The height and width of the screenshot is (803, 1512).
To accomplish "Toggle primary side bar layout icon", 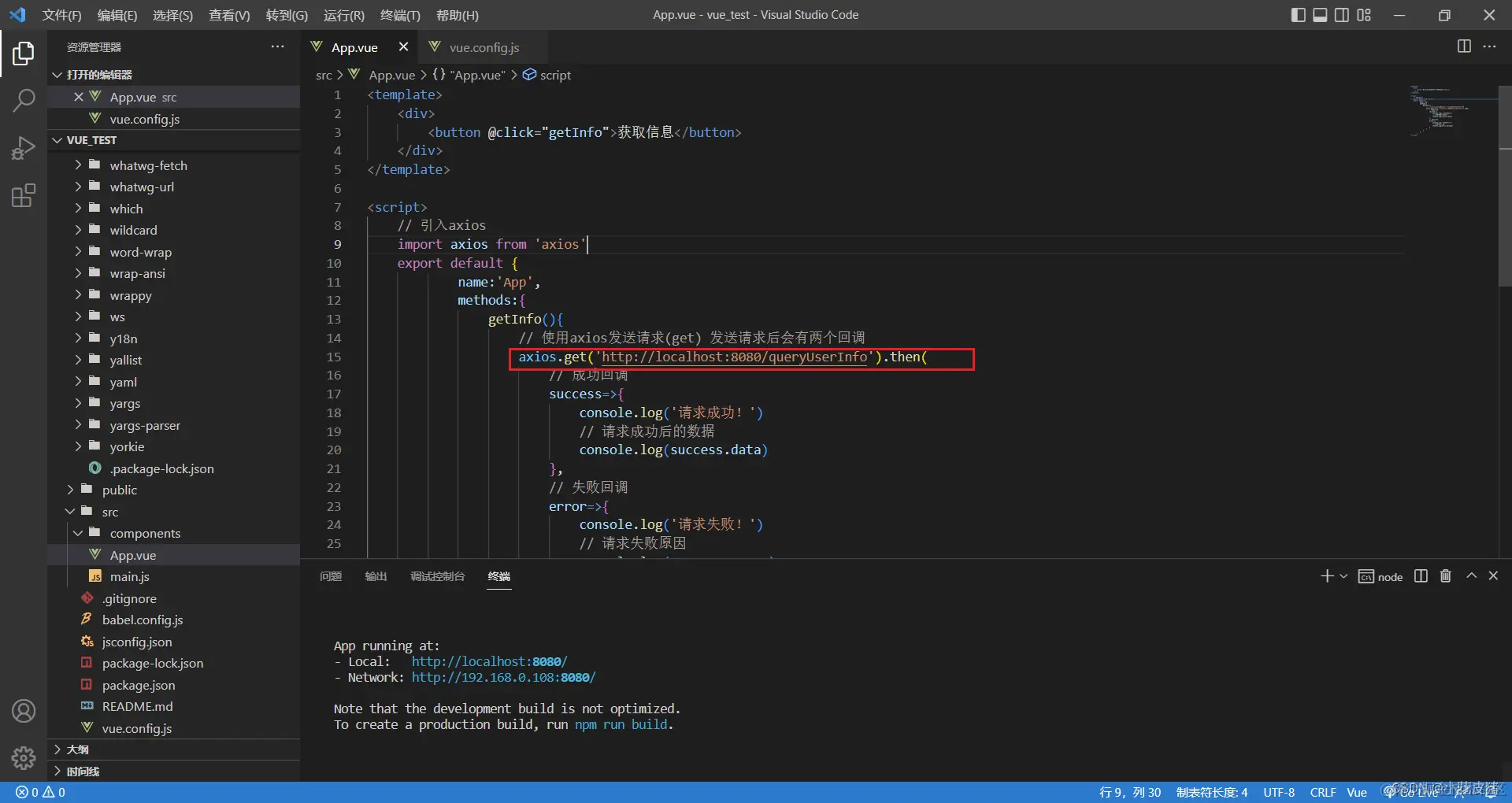I will tap(1299, 15).
